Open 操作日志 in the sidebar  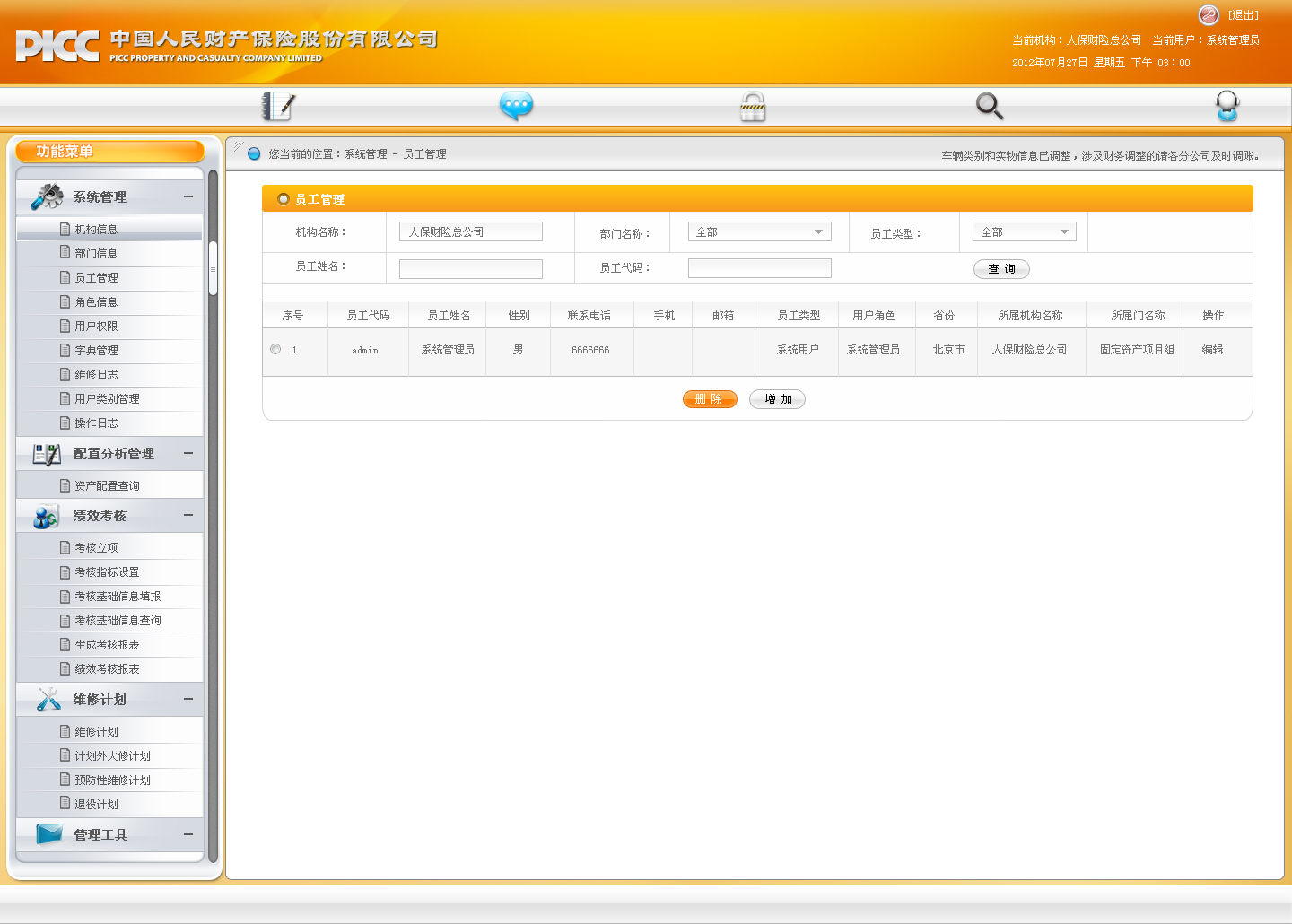click(96, 423)
